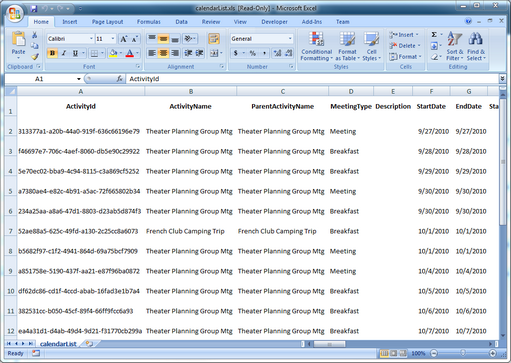Image resolution: width=511 pixels, height=363 pixels.
Task: Align text right
Action: 175,53
